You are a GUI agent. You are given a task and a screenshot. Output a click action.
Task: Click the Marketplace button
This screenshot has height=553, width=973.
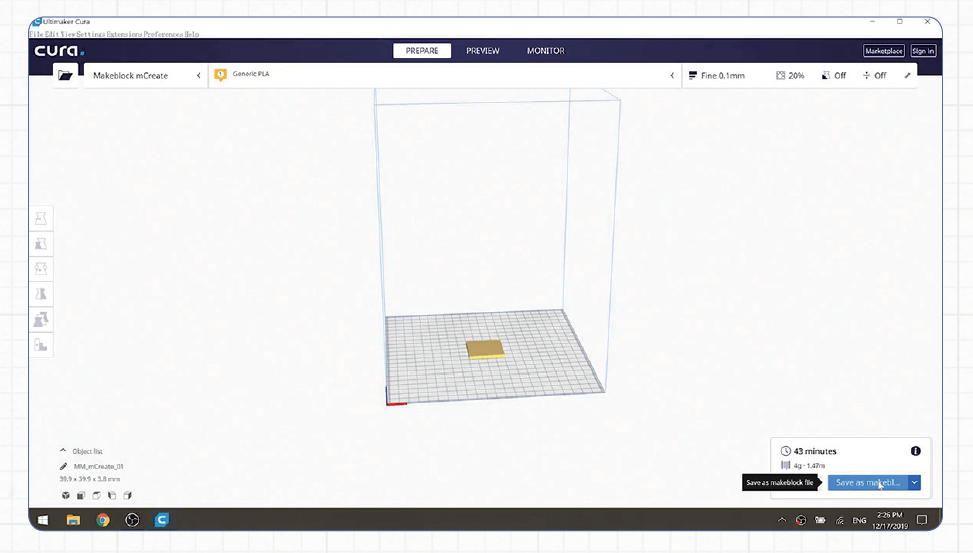coord(883,51)
